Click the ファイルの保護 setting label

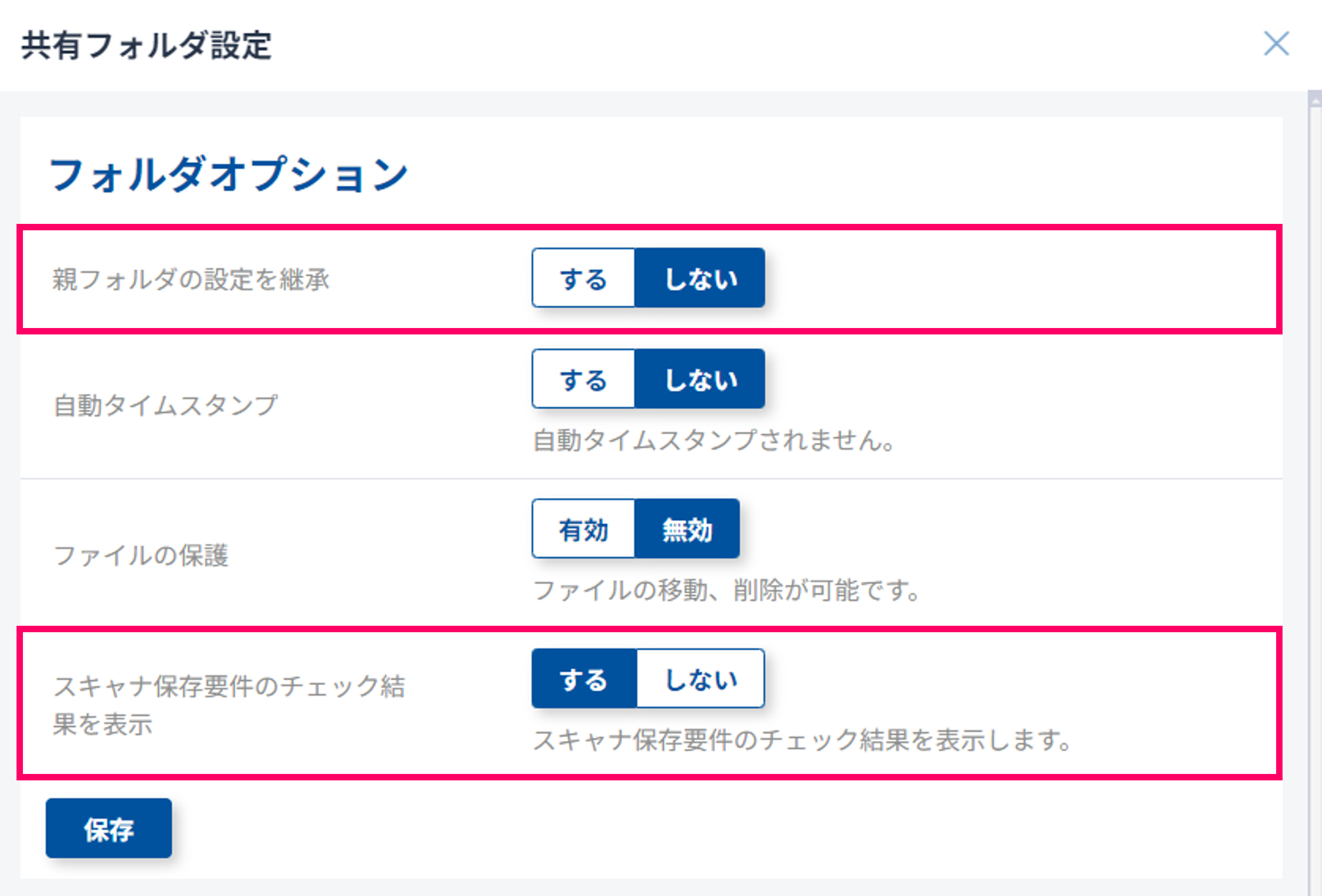tap(141, 555)
